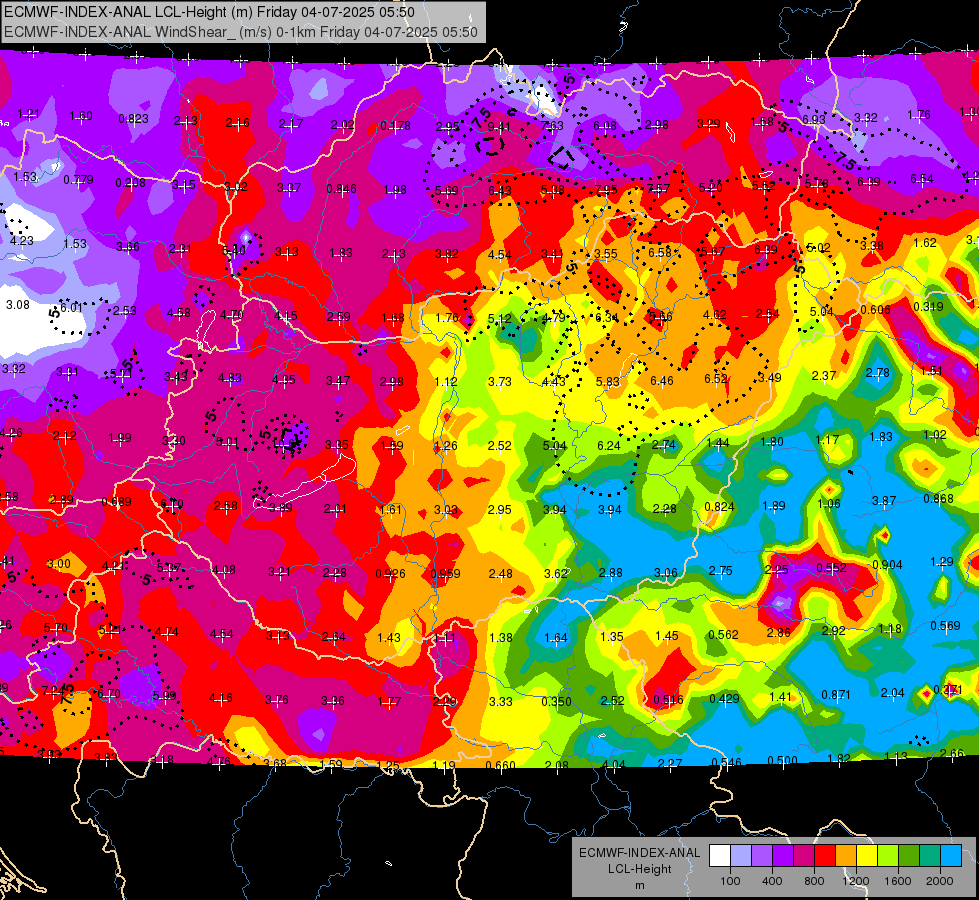Click the wind shear value 3.08
979x900 pixels.
pyautogui.click(x=17, y=304)
